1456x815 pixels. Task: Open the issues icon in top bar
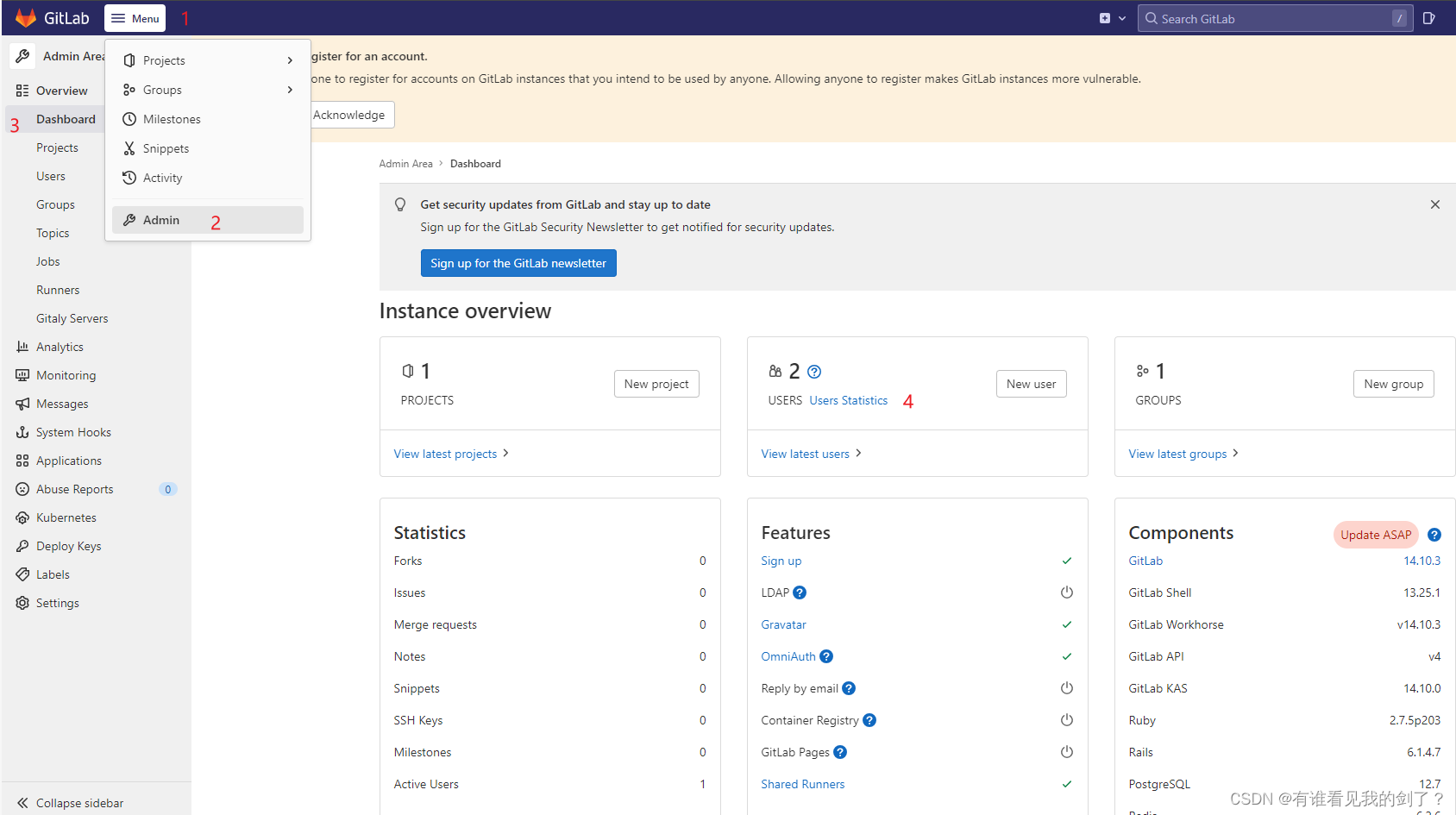pyautogui.click(x=1429, y=18)
